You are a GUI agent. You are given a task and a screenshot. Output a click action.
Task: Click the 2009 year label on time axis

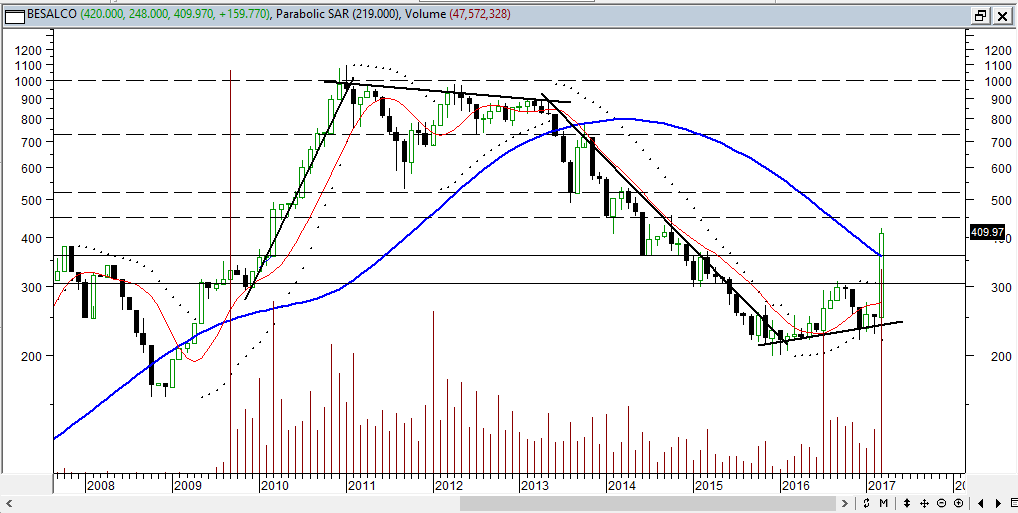[x=188, y=485]
